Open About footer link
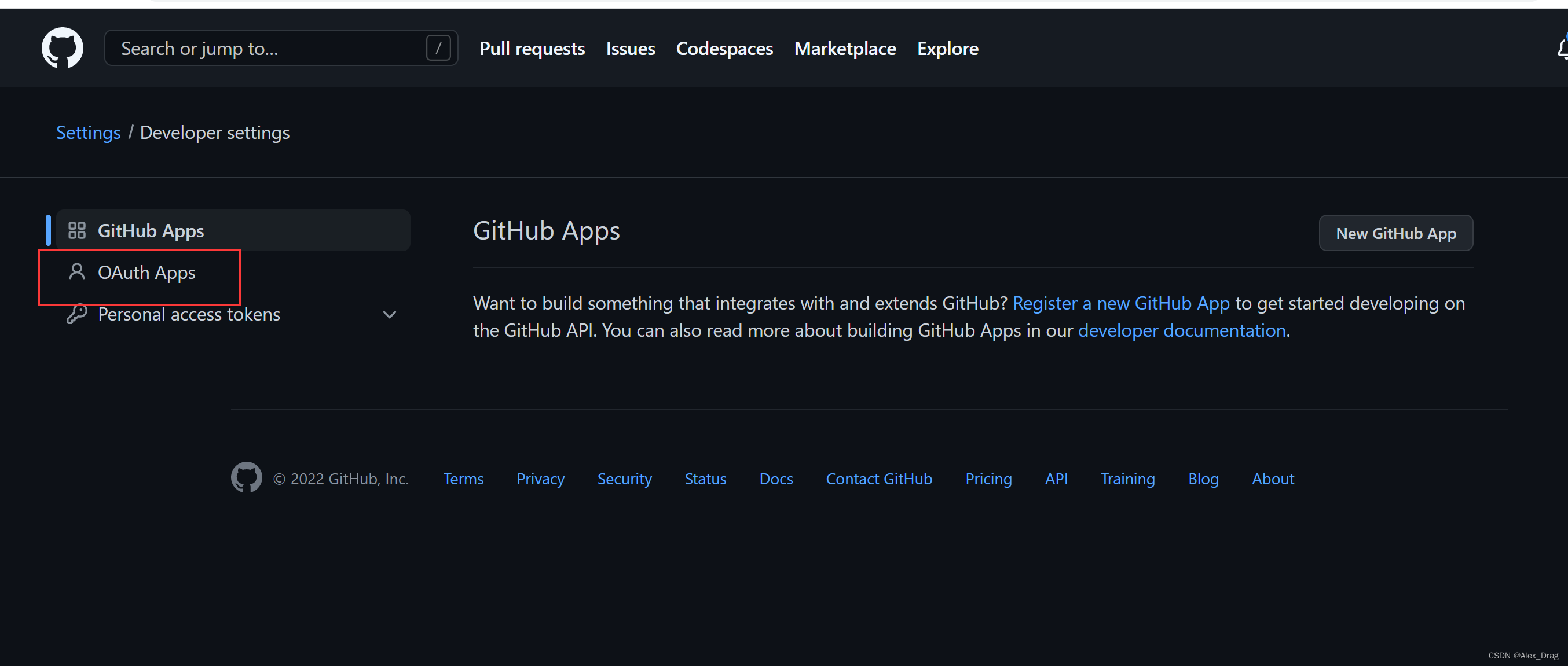This screenshot has width=1568, height=666. 1273,479
